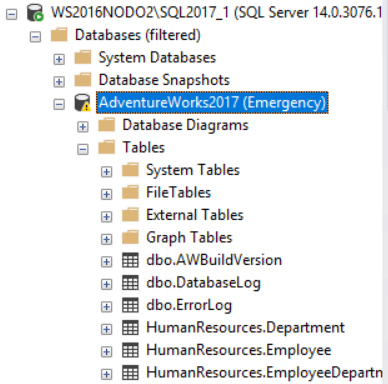Collapse the WS2016NODO2\SQL2017_1 server node
The width and height of the screenshot is (388, 384).
(x=12, y=14)
